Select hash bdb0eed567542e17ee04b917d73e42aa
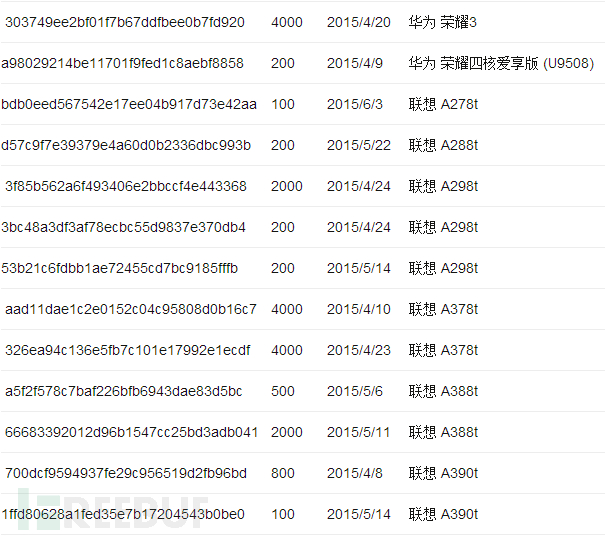This screenshot has height=537, width=606. click(x=129, y=104)
